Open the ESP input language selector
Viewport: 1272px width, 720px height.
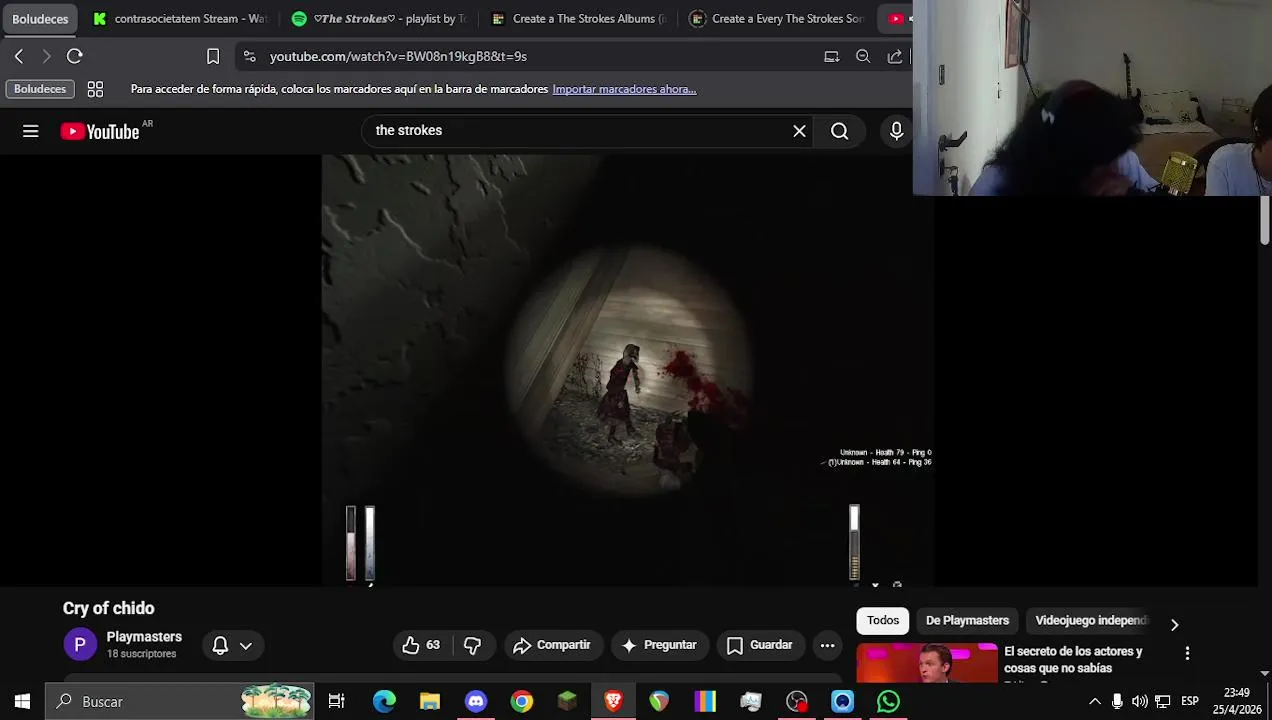click(1190, 702)
